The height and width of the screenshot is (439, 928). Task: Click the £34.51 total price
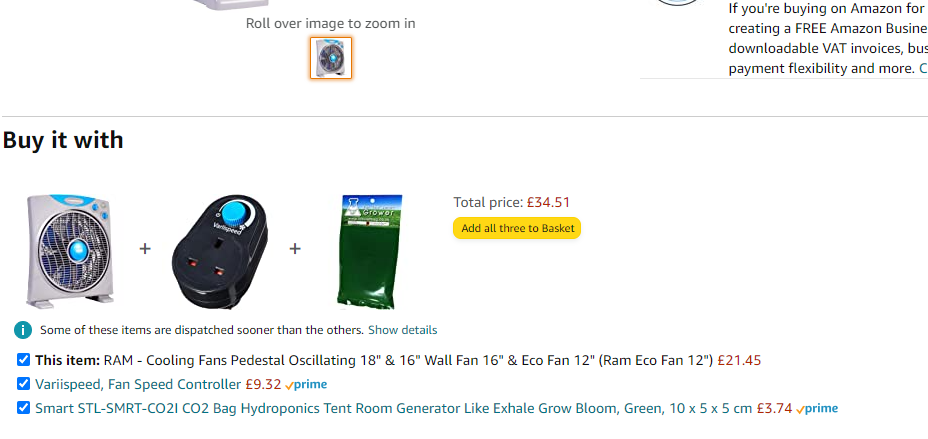click(548, 203)
